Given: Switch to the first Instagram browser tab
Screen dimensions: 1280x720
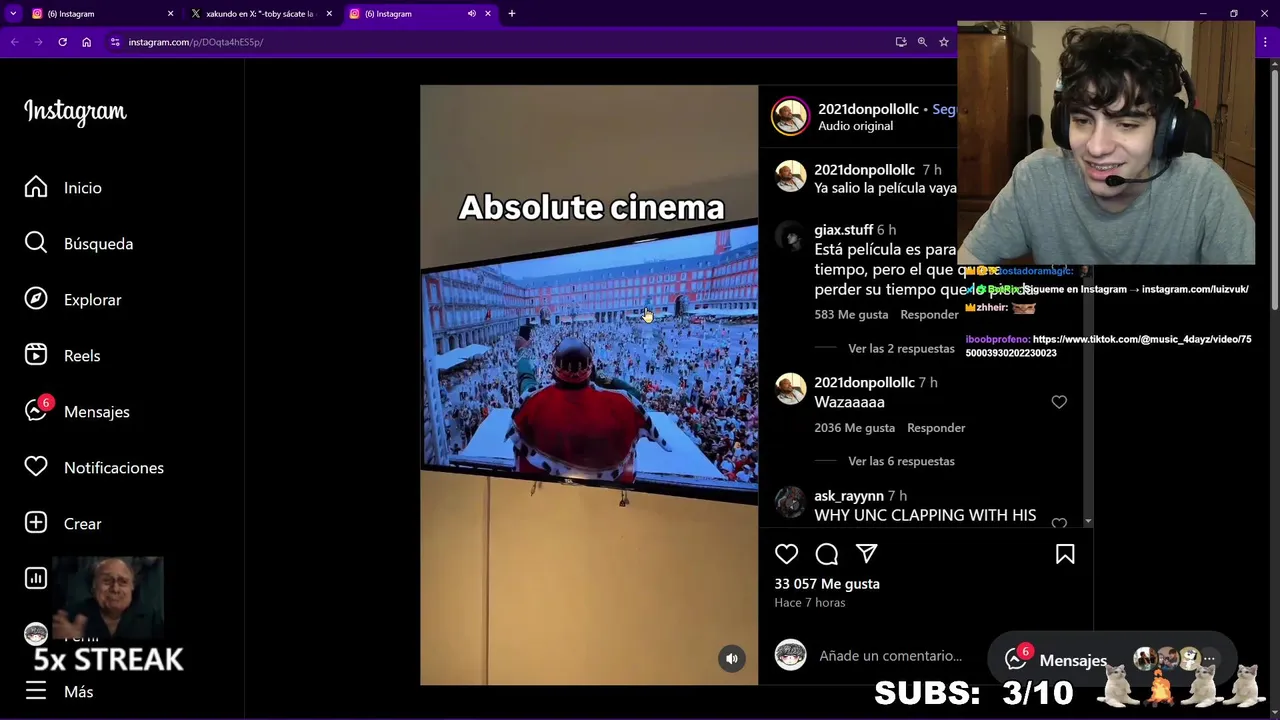Looking at the screenshot, I should coord(103,14).
